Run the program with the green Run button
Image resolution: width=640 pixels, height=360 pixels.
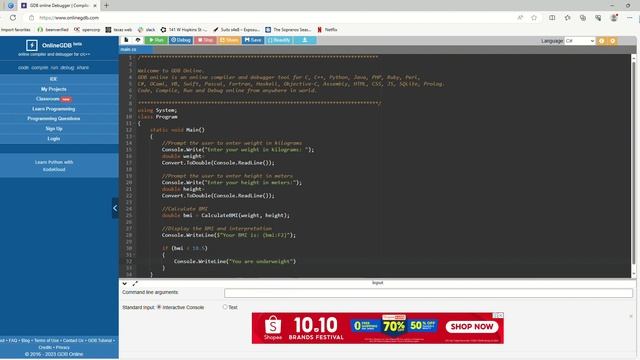[x=156, y=40]
